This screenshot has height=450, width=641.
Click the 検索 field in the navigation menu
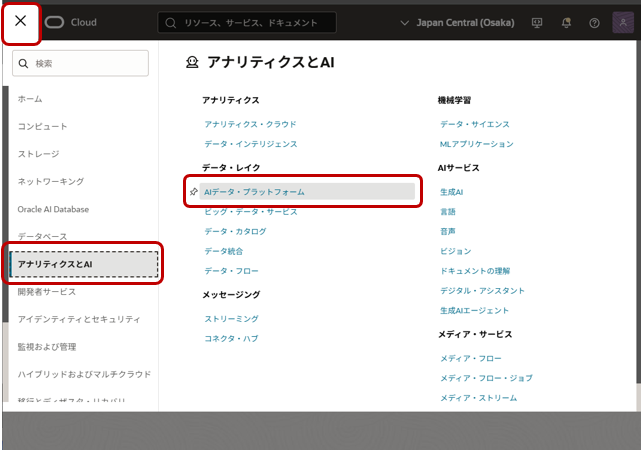pos(81,63)
